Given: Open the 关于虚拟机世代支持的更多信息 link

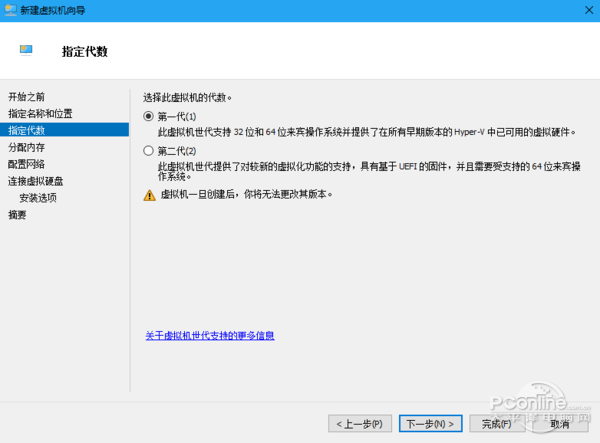Looking at the screenshot, I should [x=209, y=335].
